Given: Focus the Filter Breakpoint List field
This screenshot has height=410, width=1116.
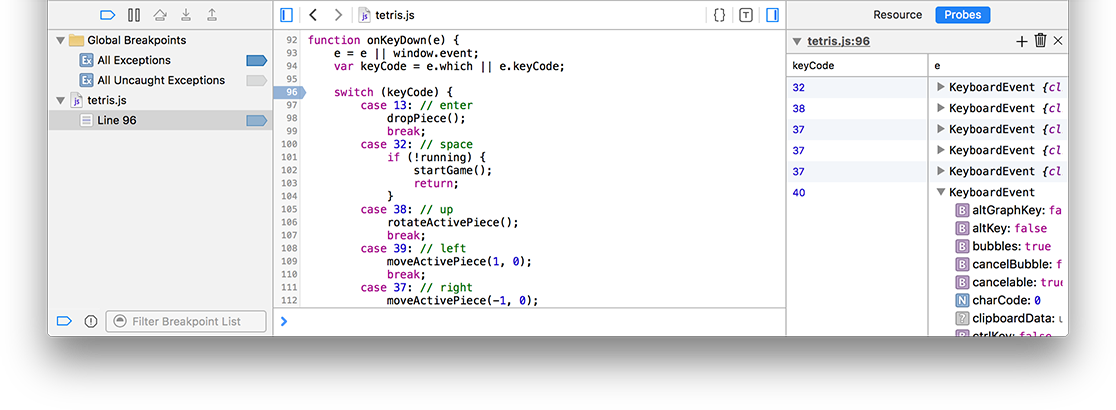Looking at the screenshot, I should point(186,321).
